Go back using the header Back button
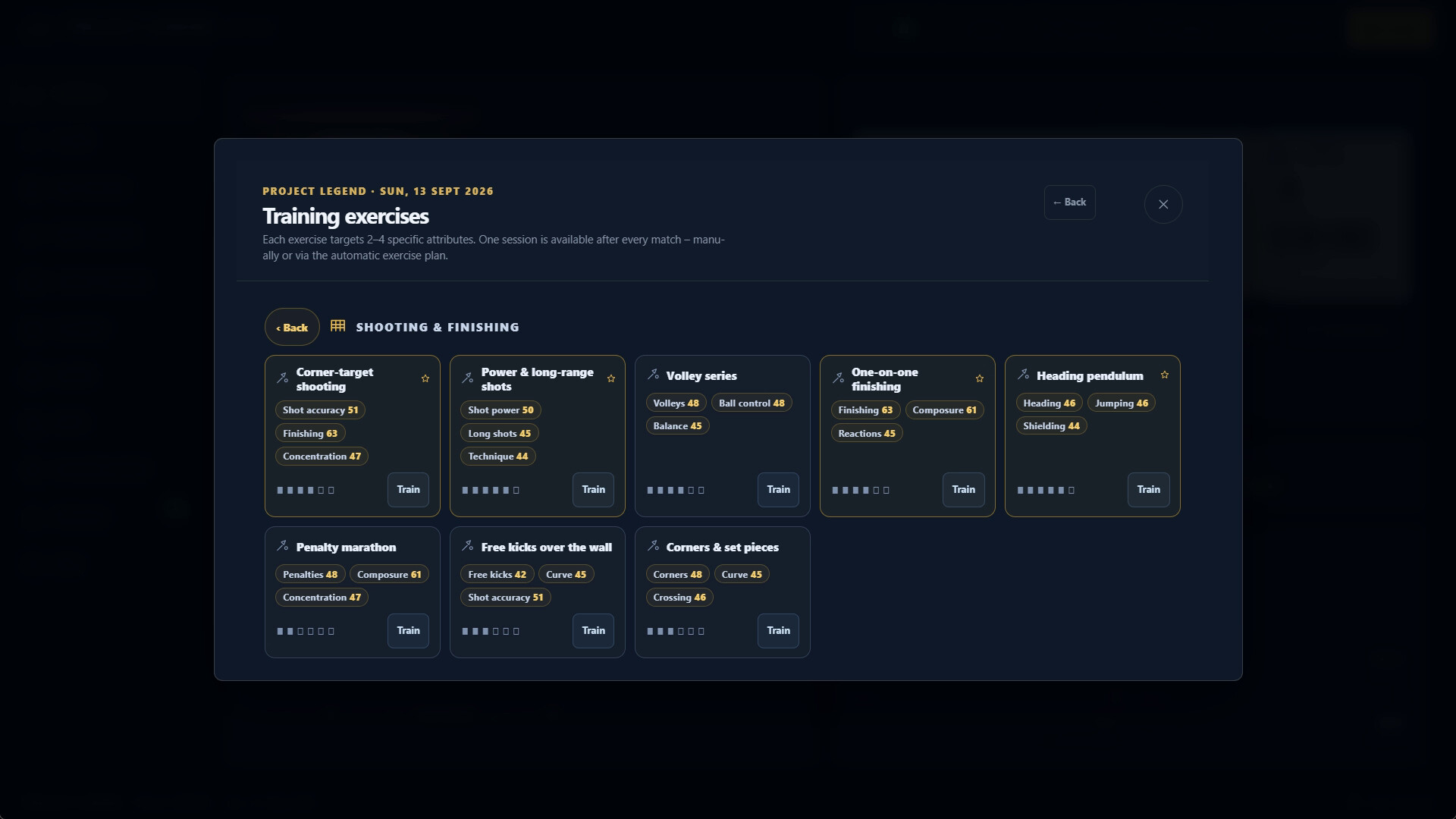 1069,202
